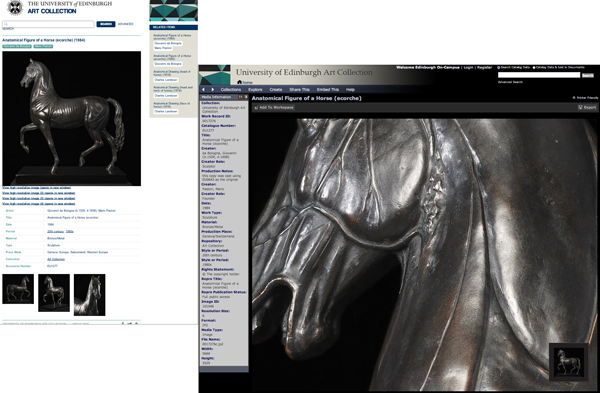Select Catalog Data & text in Documents radio
600x393 pixels.
point(534,68)
